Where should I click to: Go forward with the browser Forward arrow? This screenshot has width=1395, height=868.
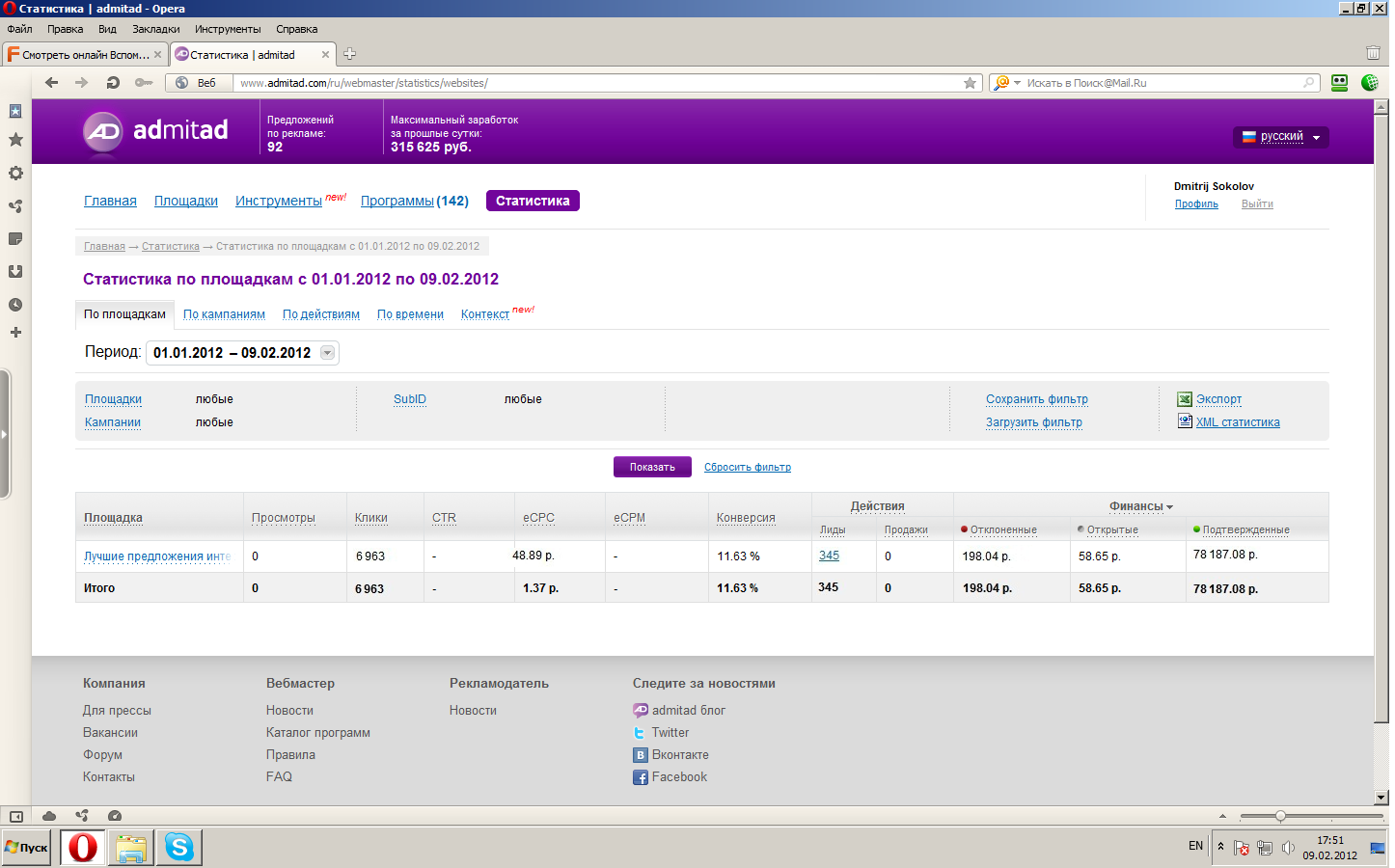point(81,83)
